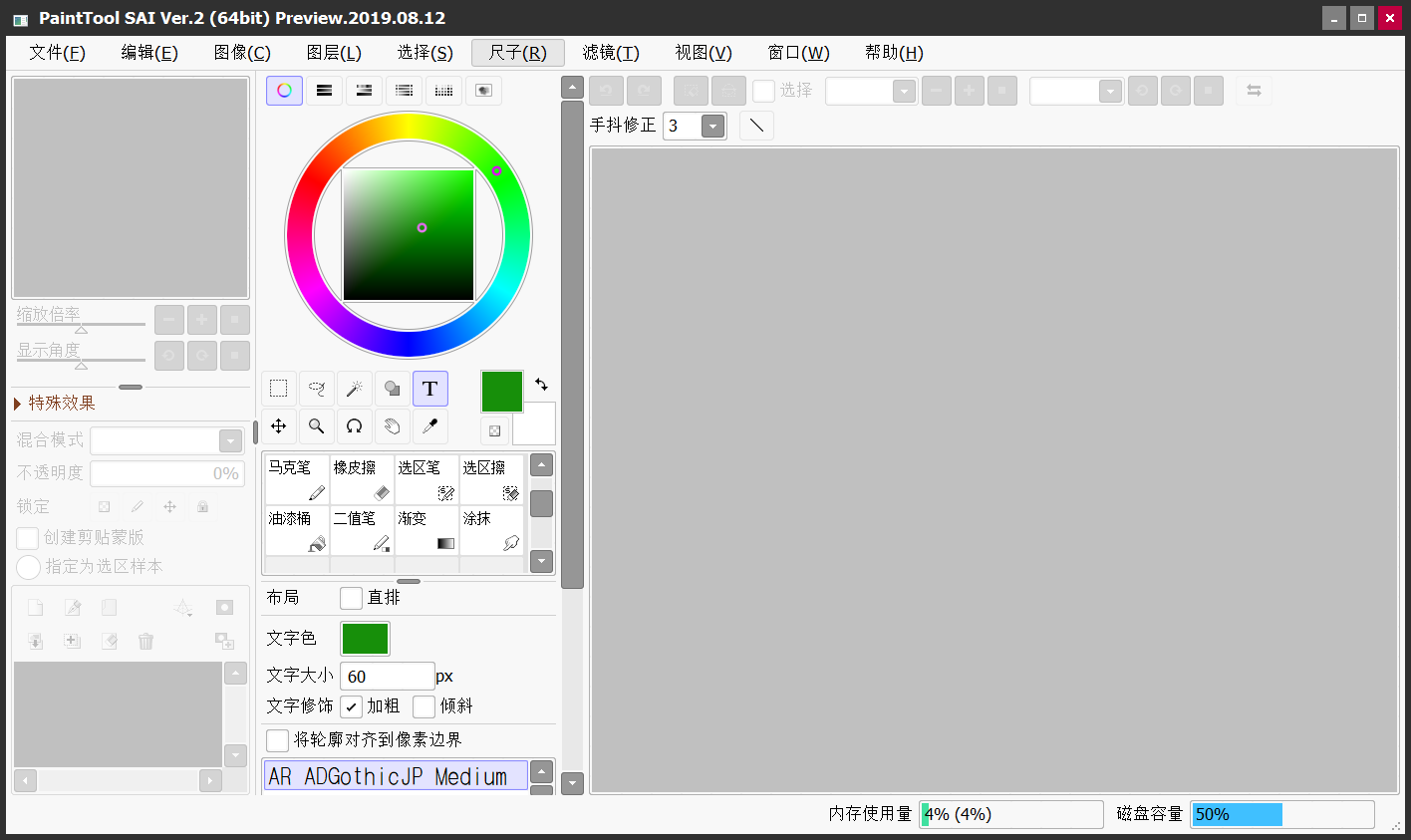
Task: Show the swatches palette panel
Action: coord(443,91)
